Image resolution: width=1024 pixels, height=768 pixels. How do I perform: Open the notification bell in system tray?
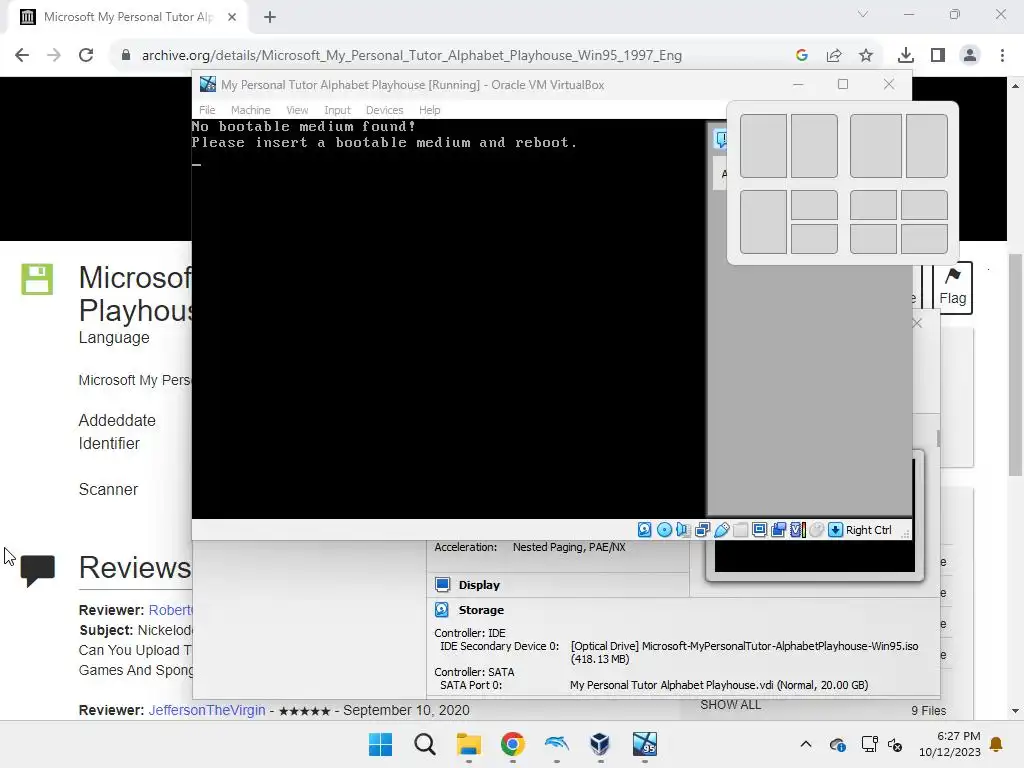point(996,744)
